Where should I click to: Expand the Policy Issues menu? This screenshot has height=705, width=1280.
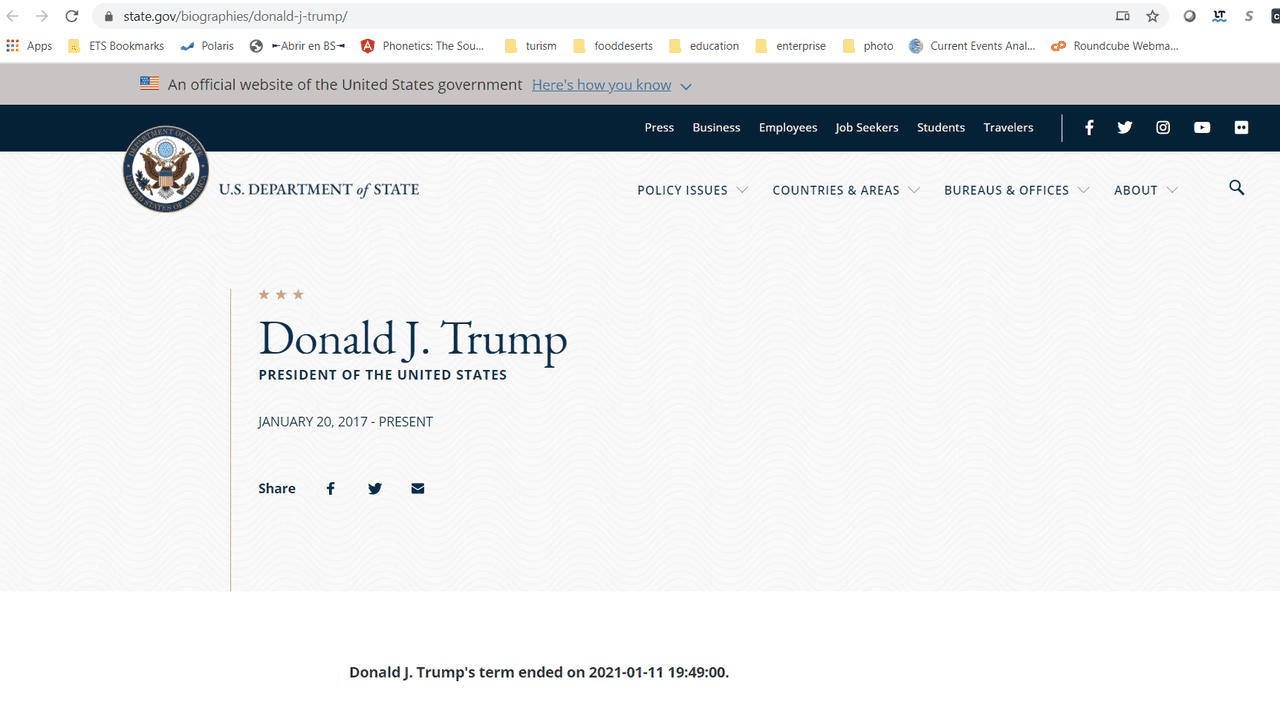692,190
